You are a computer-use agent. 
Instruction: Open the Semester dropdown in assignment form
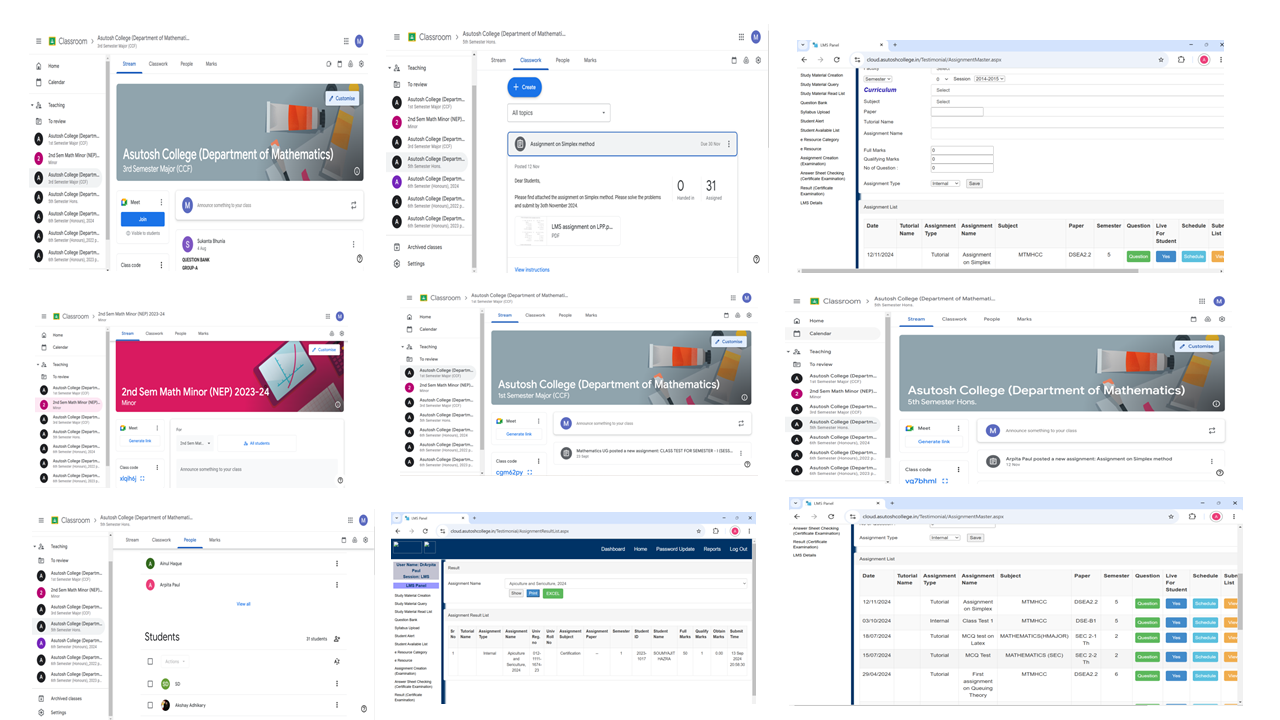pyautogui.click(x=878, y=79)
